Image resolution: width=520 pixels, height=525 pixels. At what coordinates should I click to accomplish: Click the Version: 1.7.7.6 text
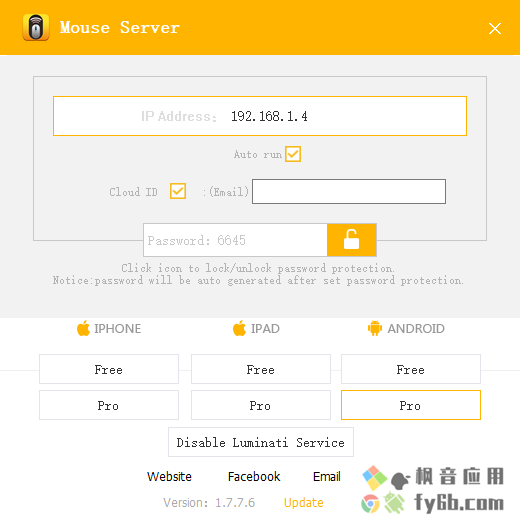pyautogui.click(x=209, y=503)
